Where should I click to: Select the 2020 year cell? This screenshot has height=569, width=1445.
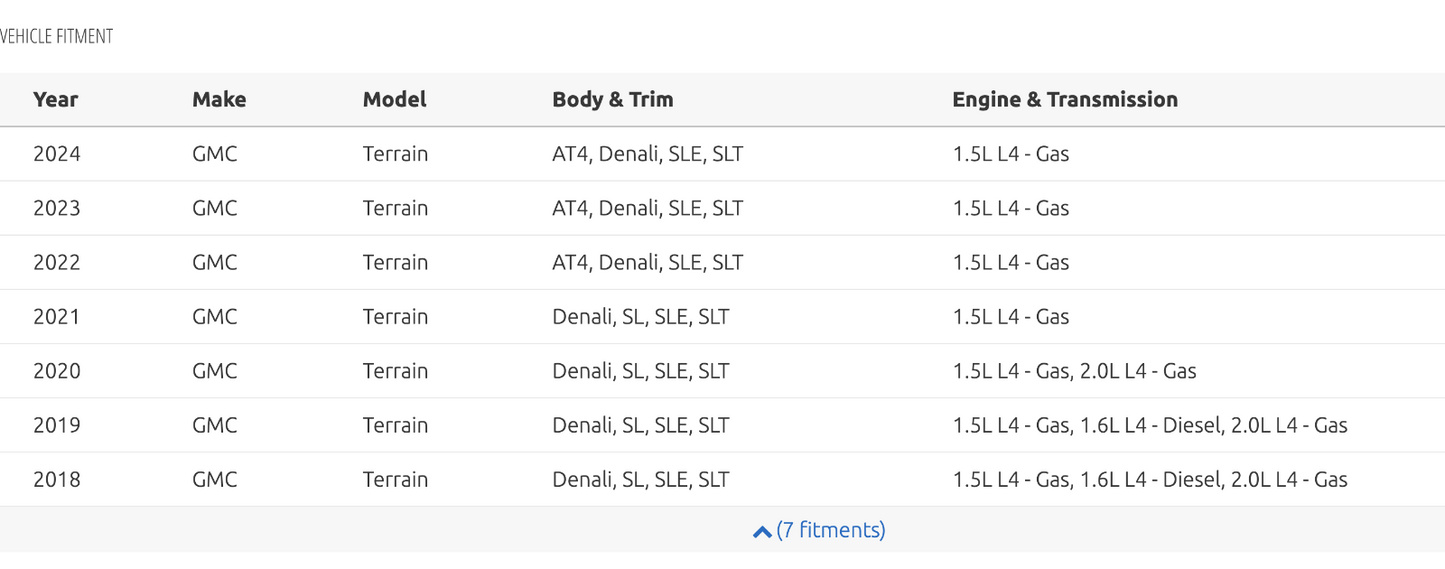point(57,371)
